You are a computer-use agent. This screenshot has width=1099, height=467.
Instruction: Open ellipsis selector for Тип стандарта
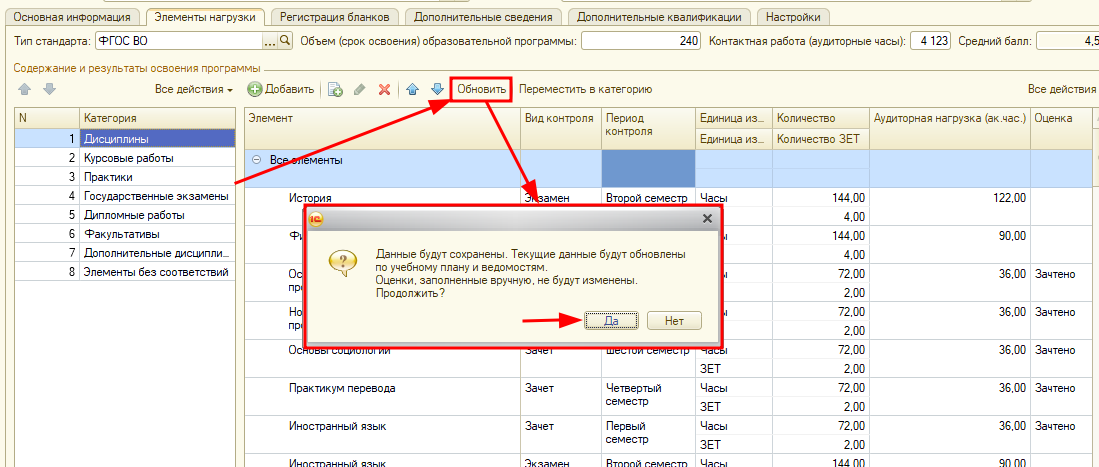coord(269,41)
